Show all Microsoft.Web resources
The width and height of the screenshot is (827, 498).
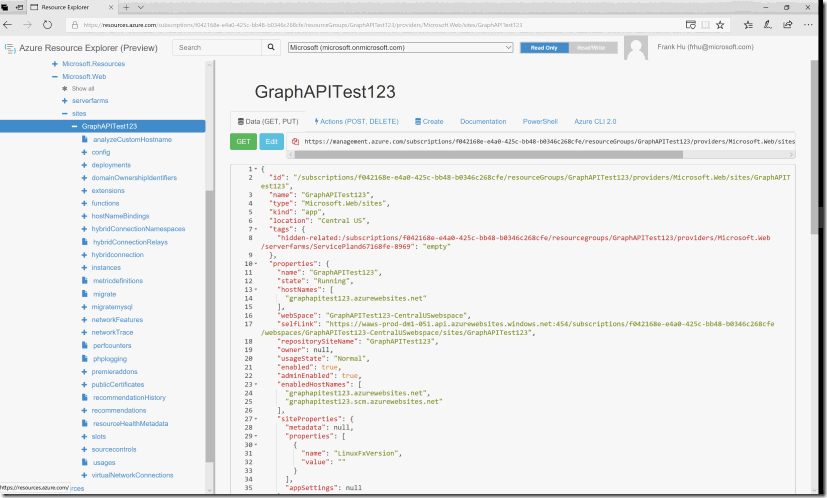point(83,89)
